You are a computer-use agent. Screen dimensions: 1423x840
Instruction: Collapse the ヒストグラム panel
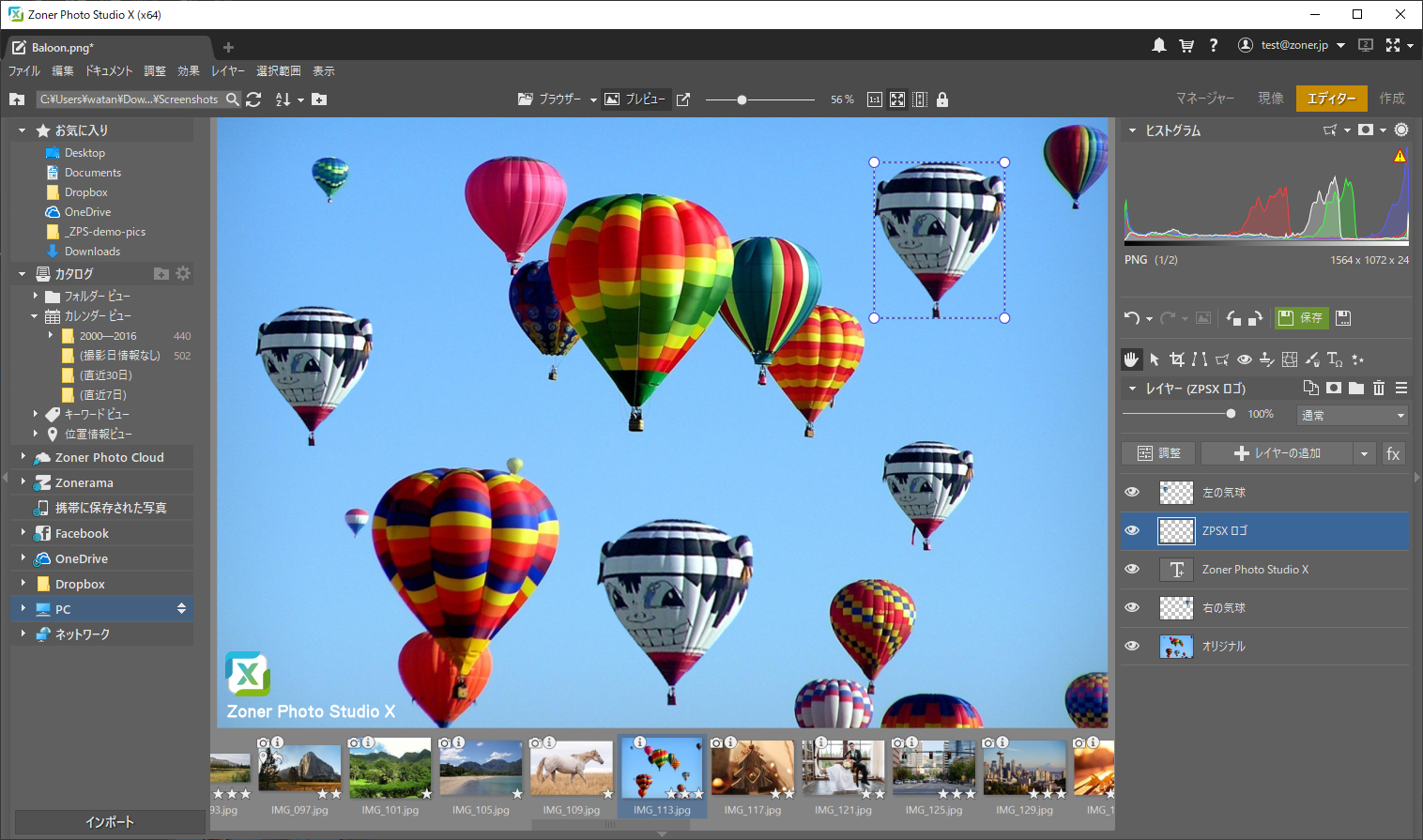tap(1132, 130)
